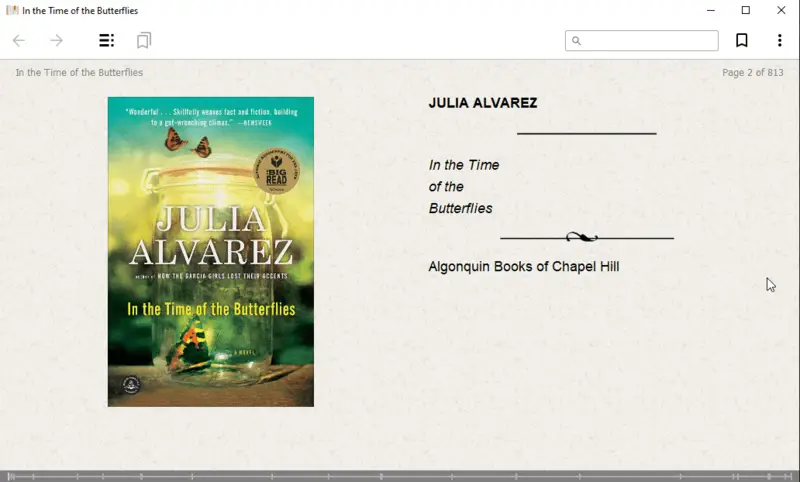The image size is (800, 482).
Task: Click the italic 'In the Time' title line
Action: (464, 165)
